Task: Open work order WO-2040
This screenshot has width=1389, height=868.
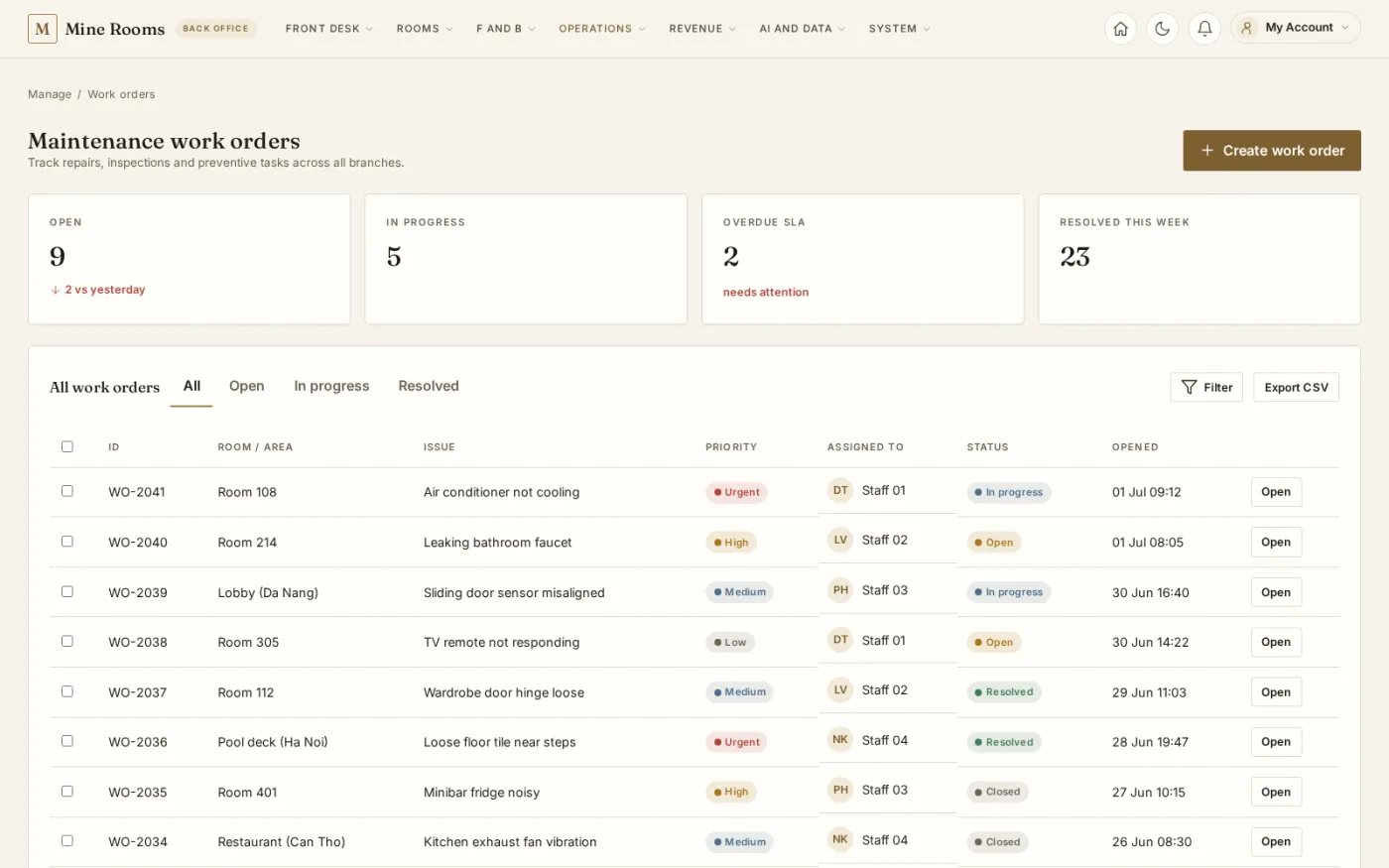Action: coord(1276,542)
